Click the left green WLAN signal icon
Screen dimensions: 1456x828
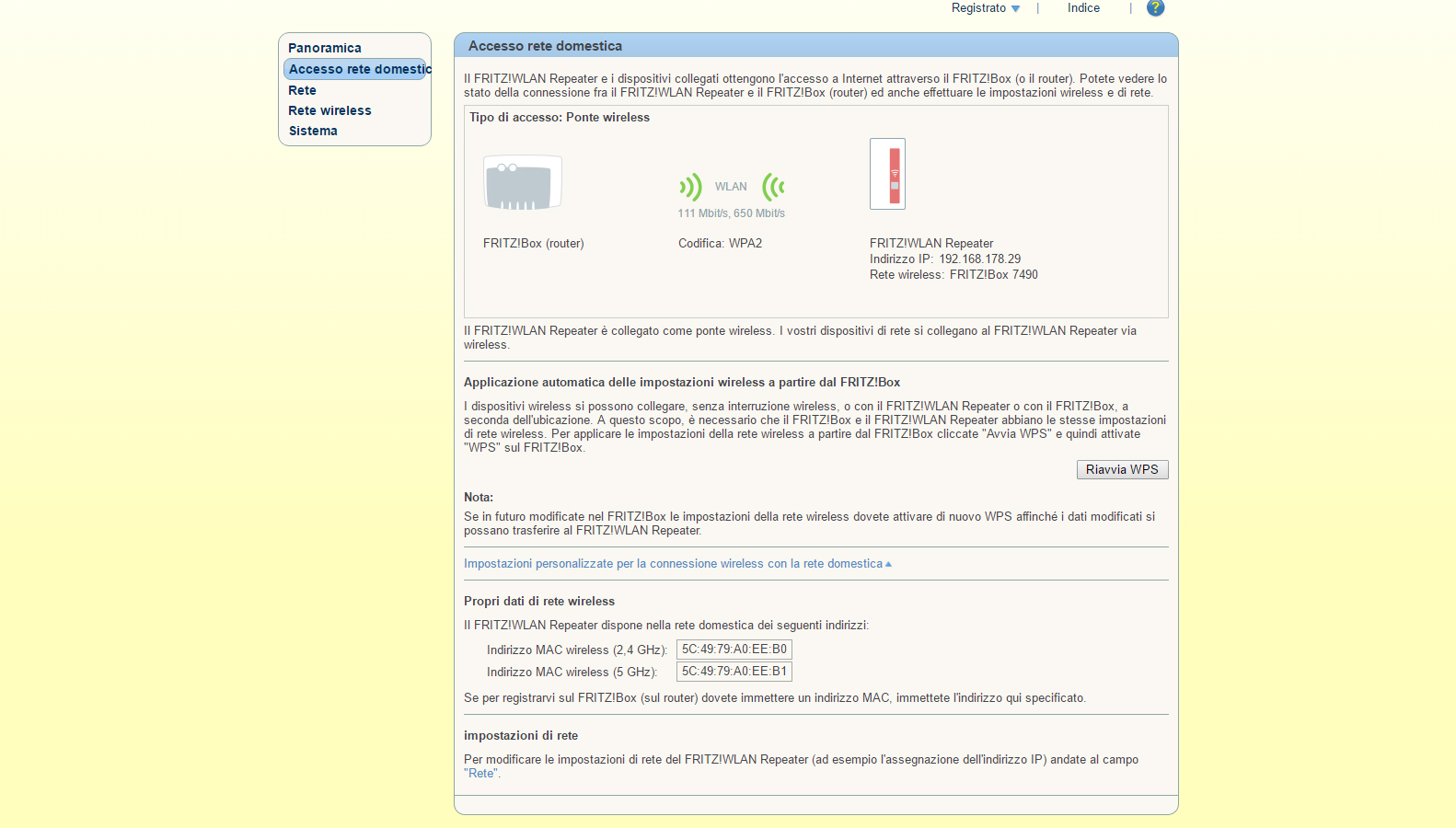pos(690,187)
